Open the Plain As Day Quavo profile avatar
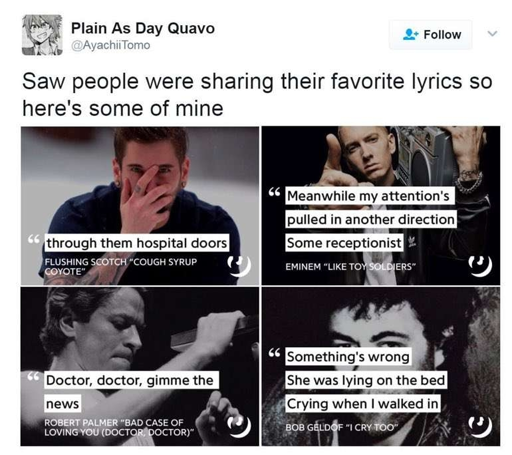 point(42,35)
